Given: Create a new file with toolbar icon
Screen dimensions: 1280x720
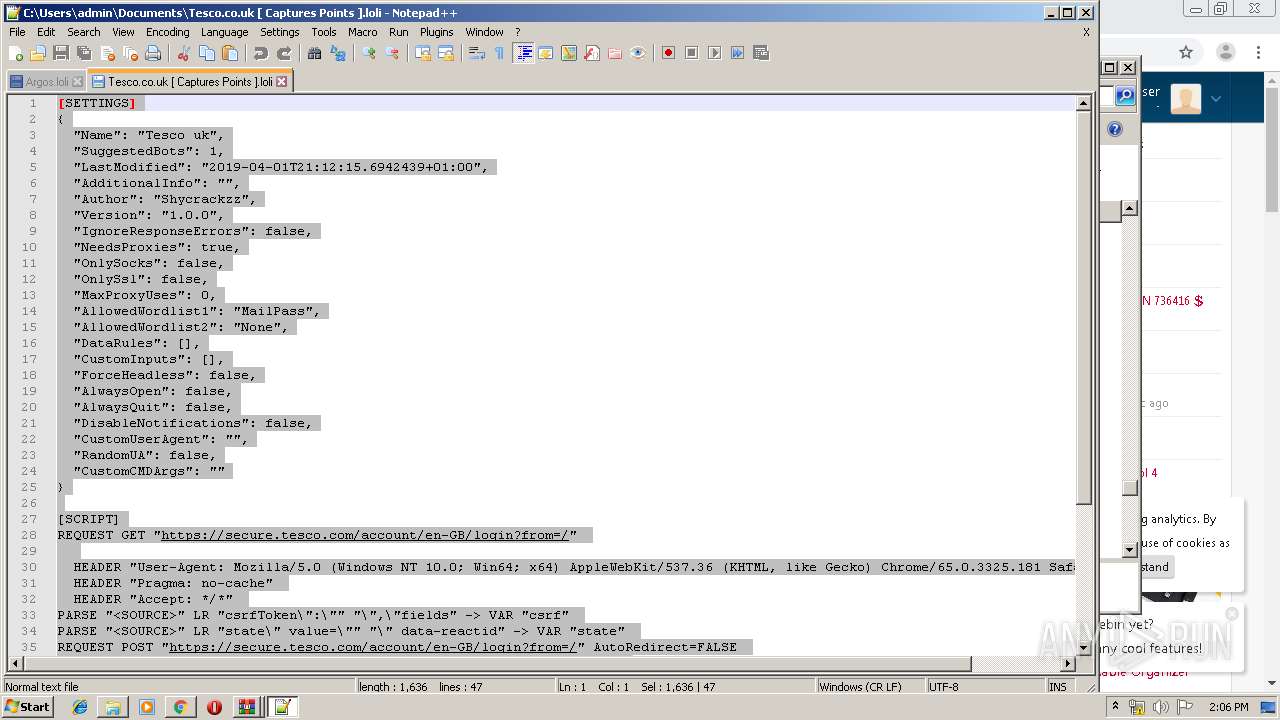Looking at the screenshot, I should [x=16, y=53].
